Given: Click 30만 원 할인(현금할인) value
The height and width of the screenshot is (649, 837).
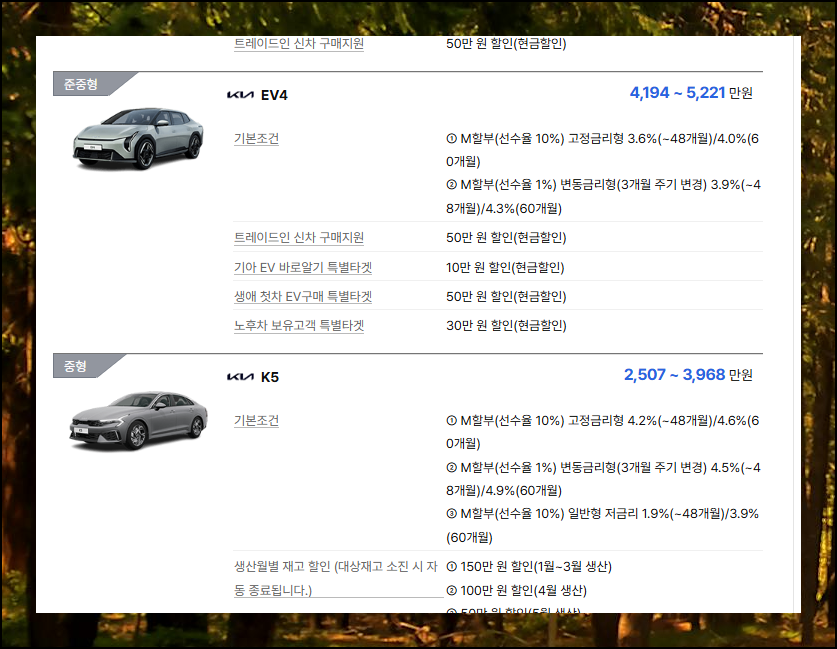Looking at the screenshot, I should [x=506, y=326].
